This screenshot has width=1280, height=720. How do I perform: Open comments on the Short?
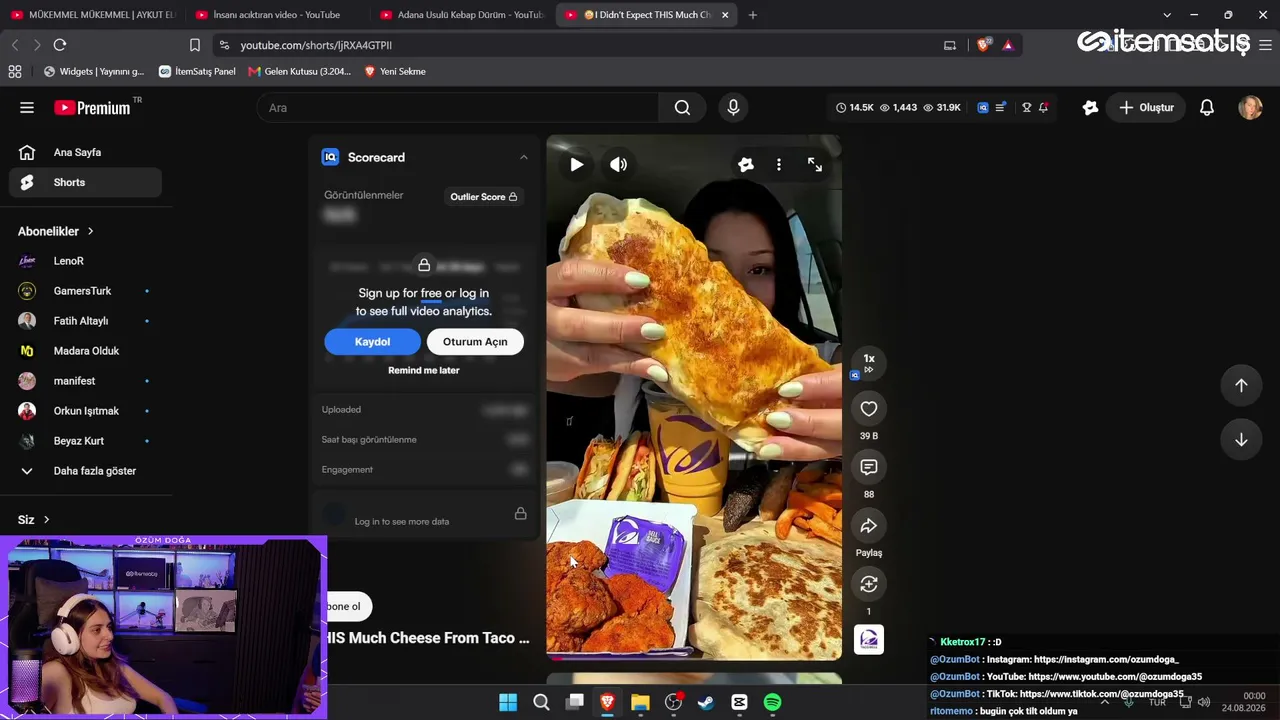[x=869, y=467]
